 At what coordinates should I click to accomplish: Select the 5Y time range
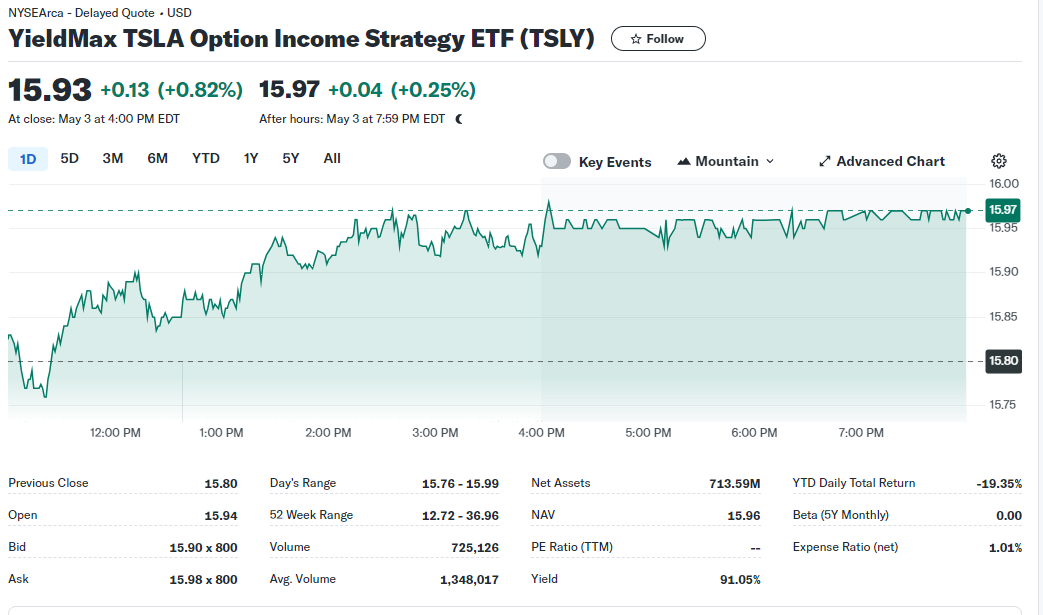pos(291,158)
